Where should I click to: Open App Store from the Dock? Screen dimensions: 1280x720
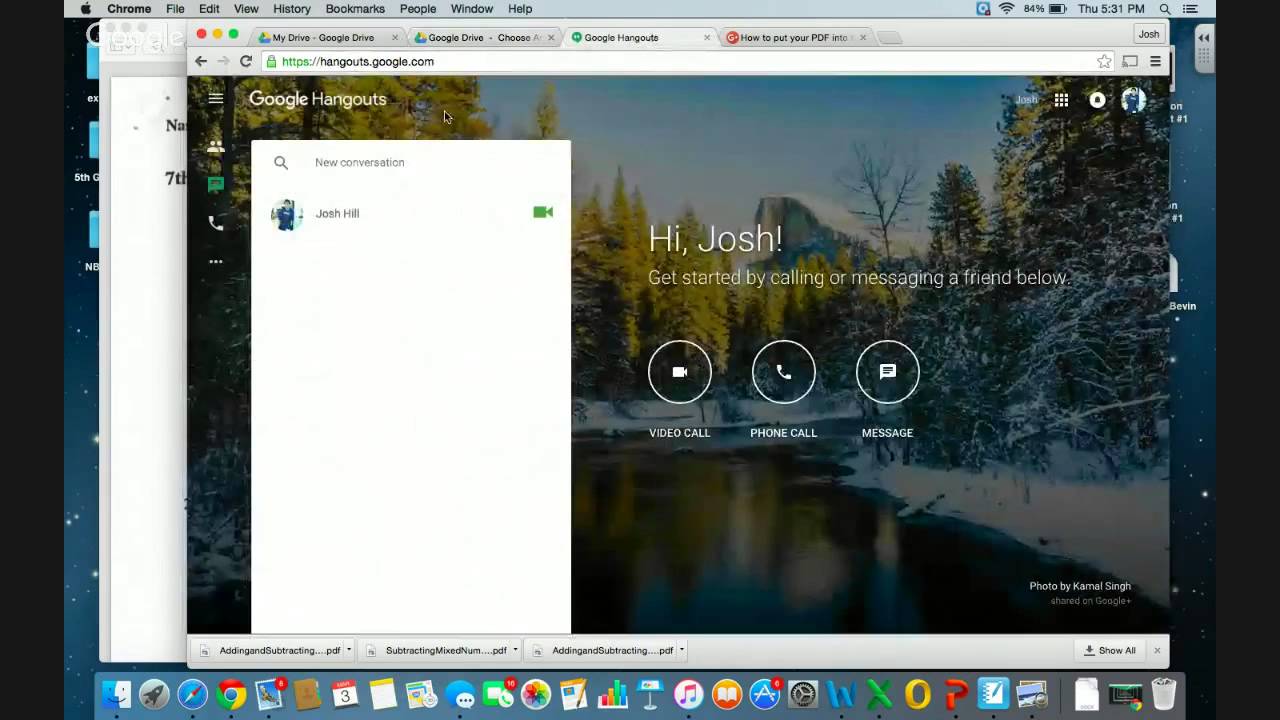coord(765,694)
